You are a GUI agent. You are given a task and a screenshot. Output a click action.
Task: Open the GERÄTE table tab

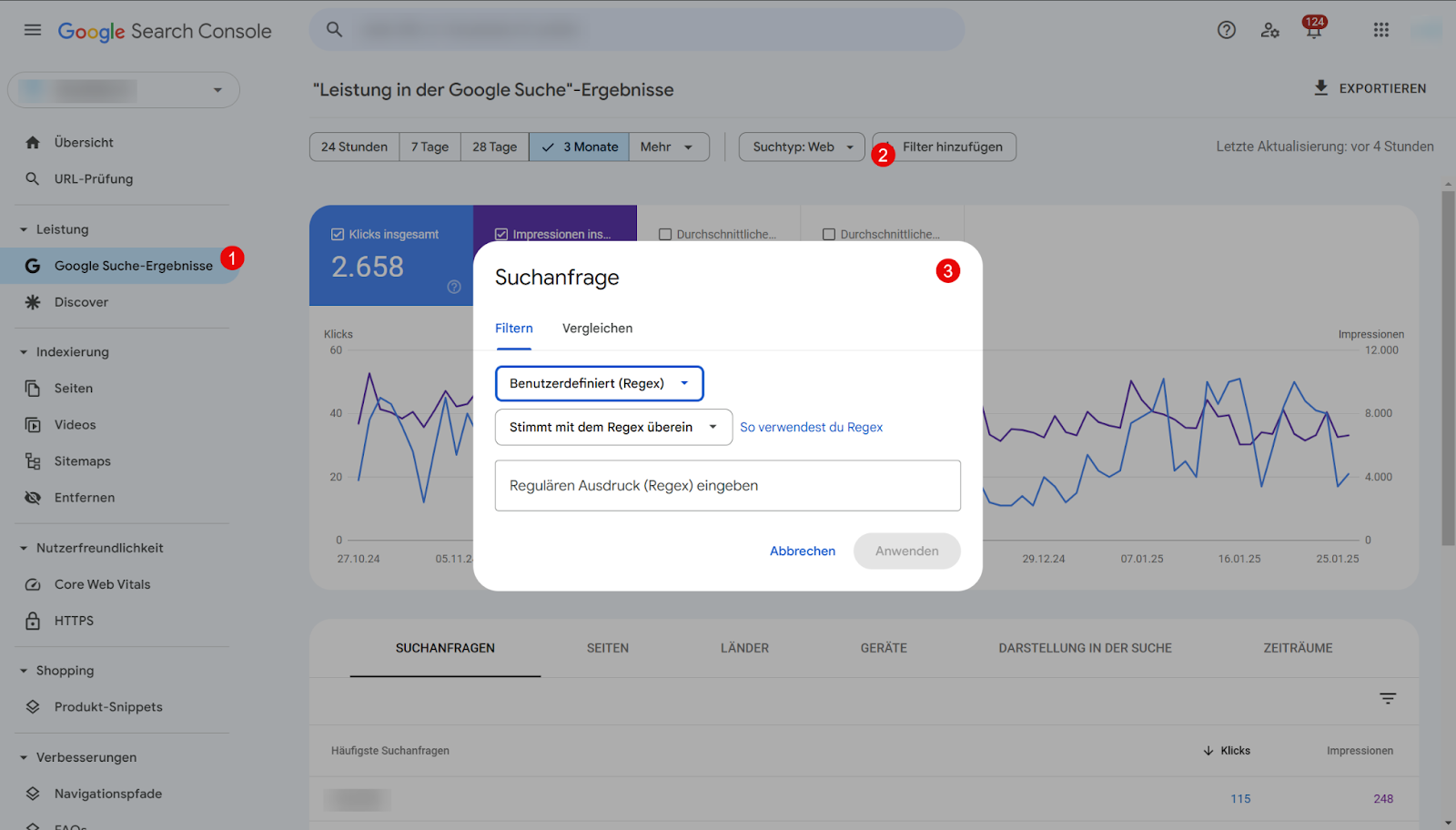(884, 648)
